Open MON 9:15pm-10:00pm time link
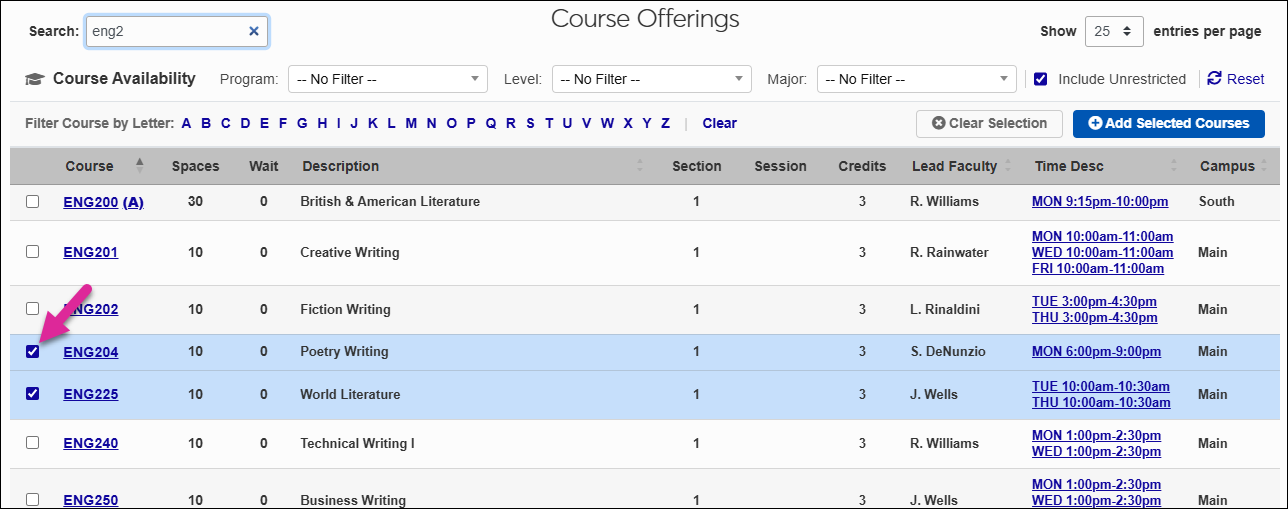Viewport: 1288px width, 509px height. click(x=1100, y=202)
